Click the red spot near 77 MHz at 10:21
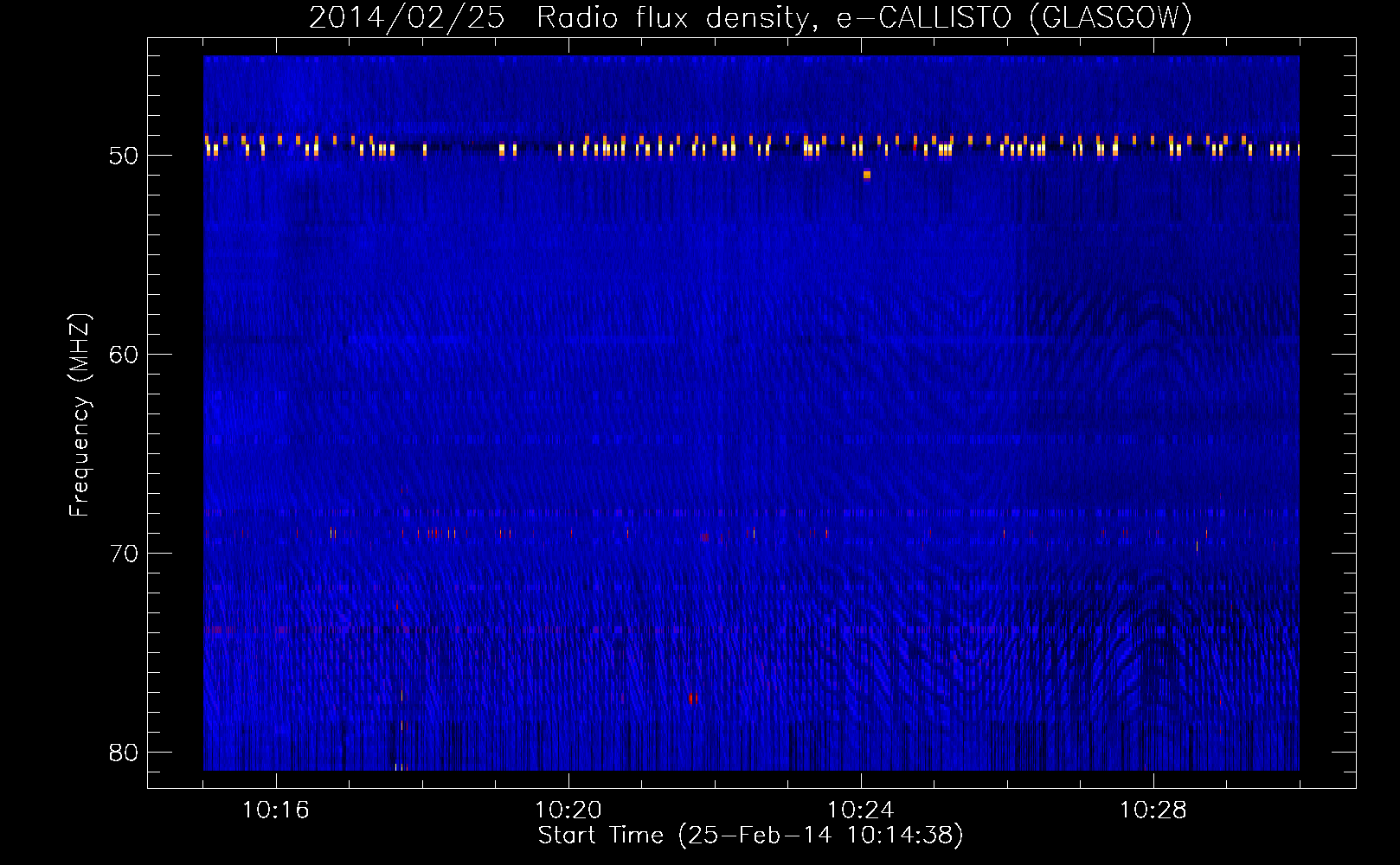This screenshot has height=865, width=1400. pyautogui.click(x=691, y=698)
